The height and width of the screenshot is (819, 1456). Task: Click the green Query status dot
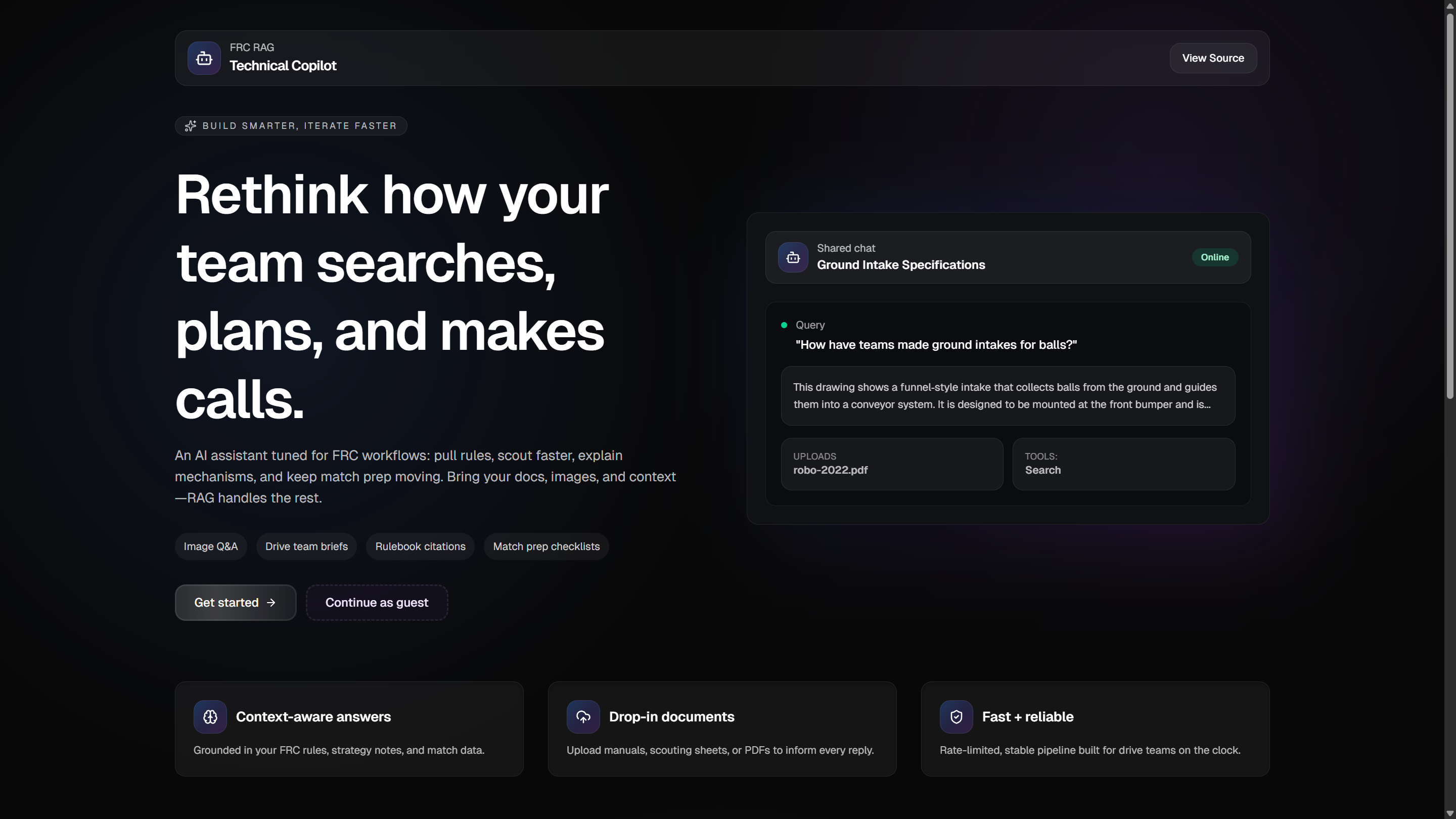pyautogui.click(x=784, y=325)
